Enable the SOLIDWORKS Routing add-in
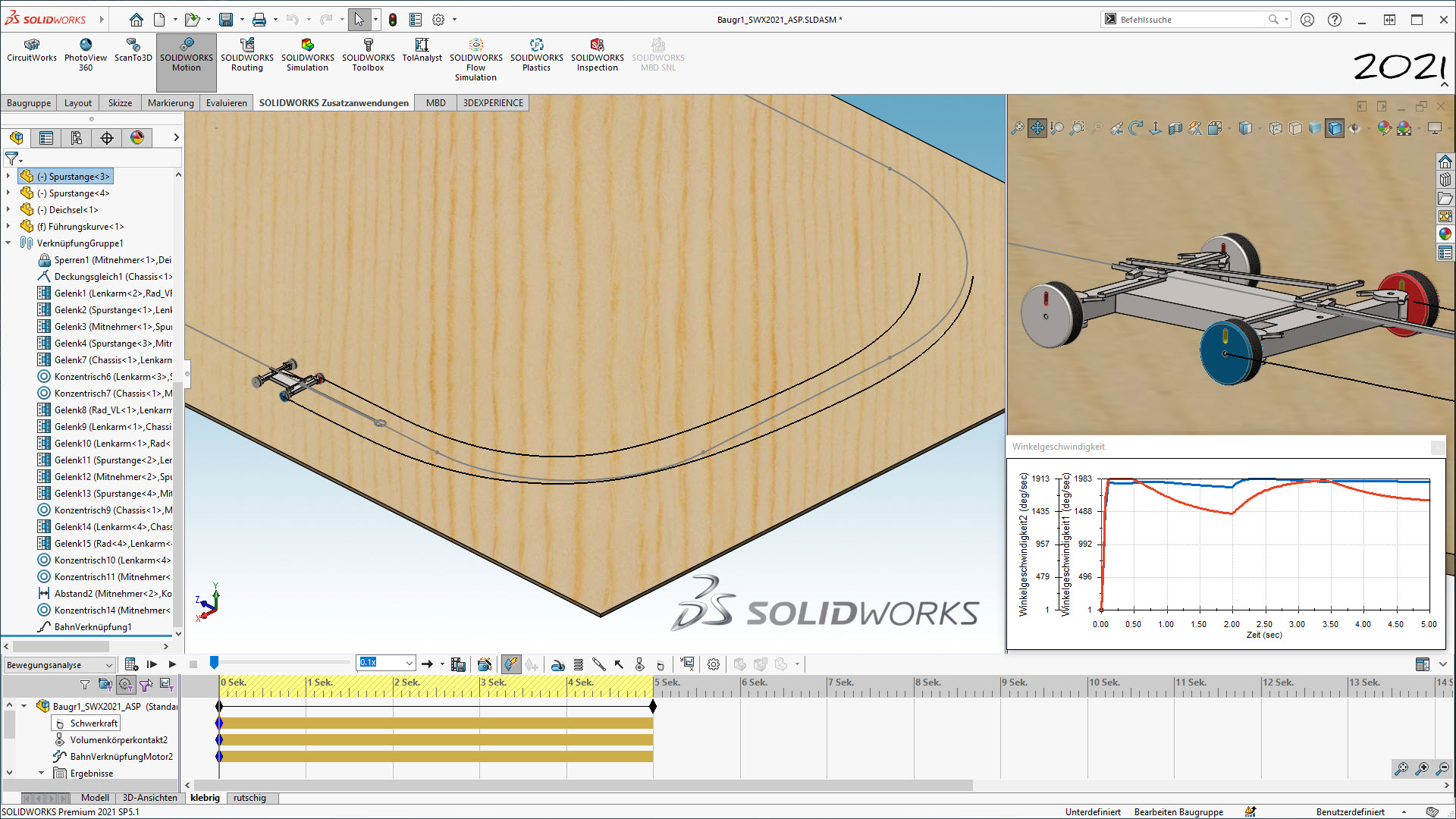Image resolution: width=1456 pixels, height=819 pixels. pos(247,55)
